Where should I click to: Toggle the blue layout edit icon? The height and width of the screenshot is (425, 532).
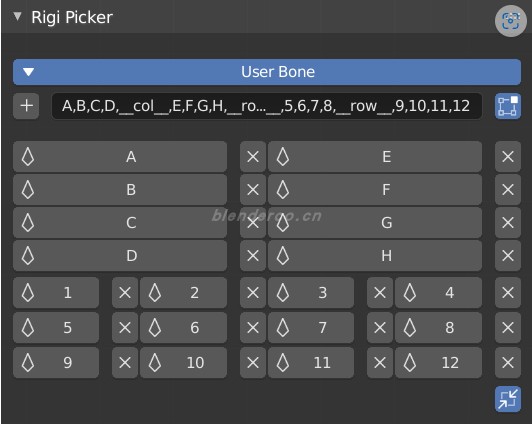pos(508,106)
